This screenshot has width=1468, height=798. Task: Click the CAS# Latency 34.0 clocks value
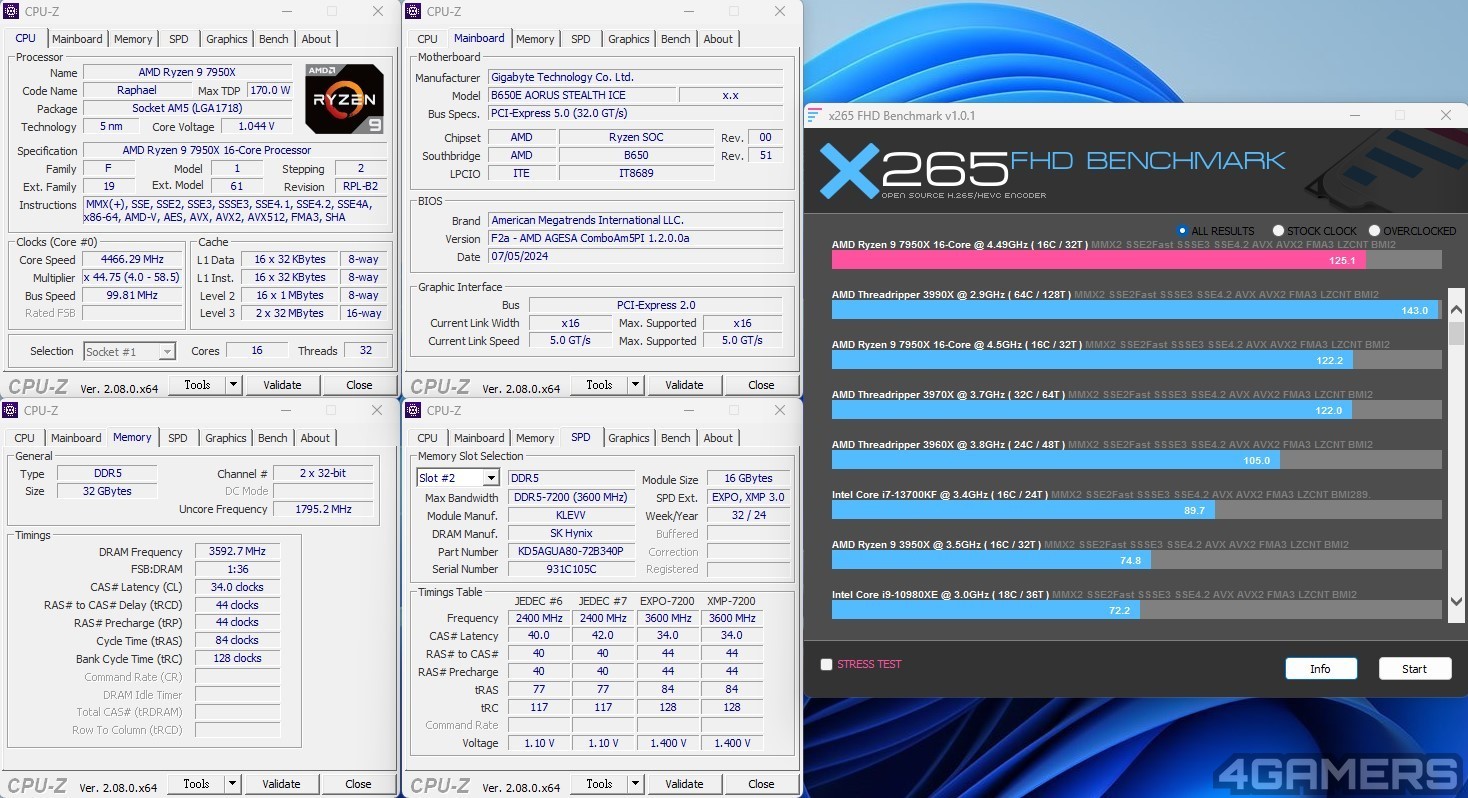(x=237, y=587)
